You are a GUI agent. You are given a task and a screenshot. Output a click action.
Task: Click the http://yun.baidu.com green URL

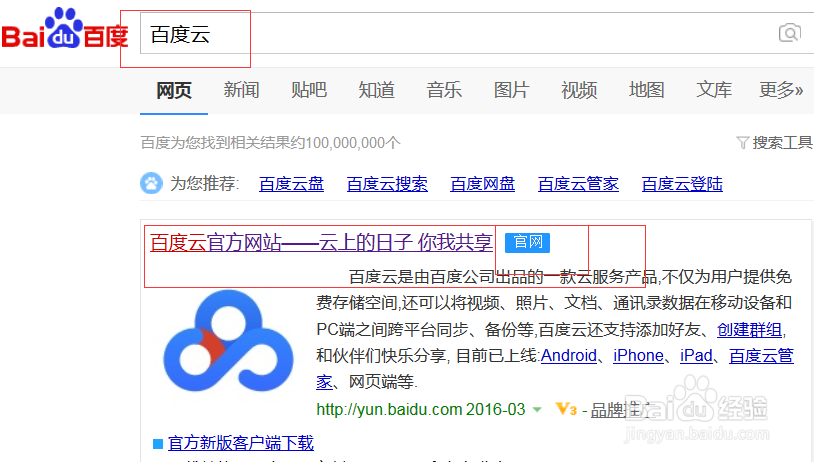pyautogui.click(x=388, y=410)
